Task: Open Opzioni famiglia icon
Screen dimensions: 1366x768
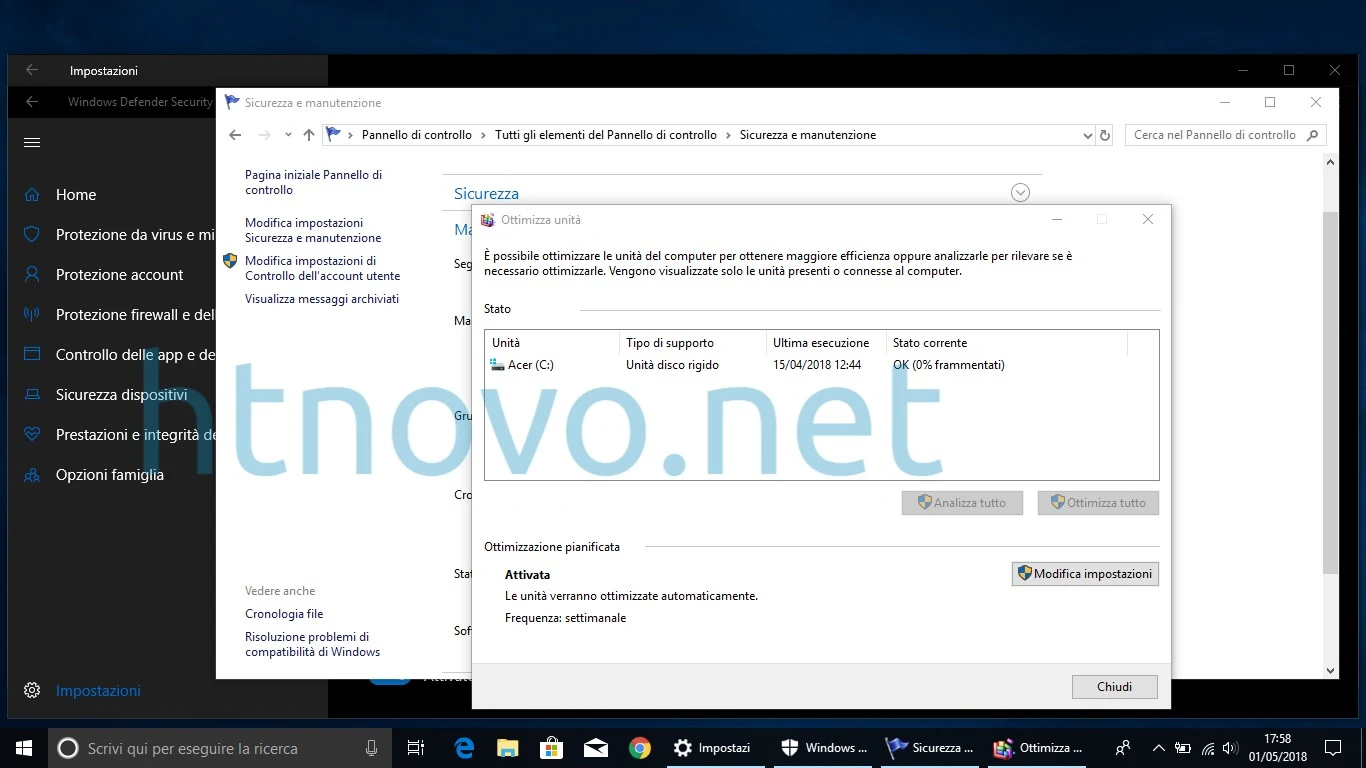Action: click(32, 475)
